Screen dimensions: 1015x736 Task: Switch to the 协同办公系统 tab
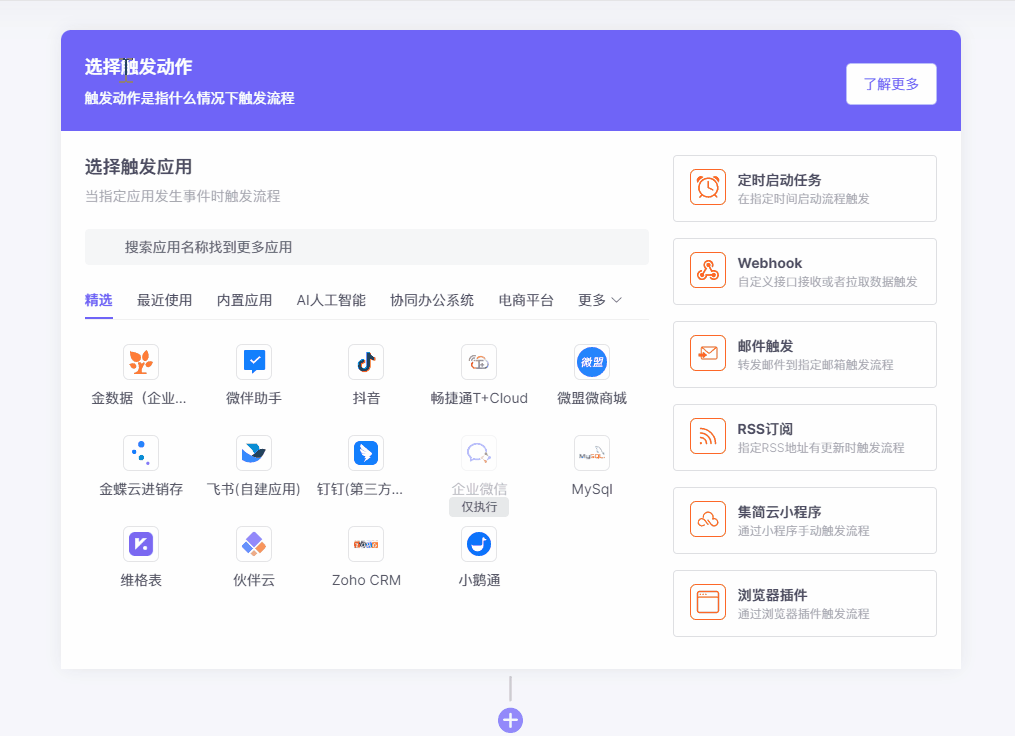432,300
